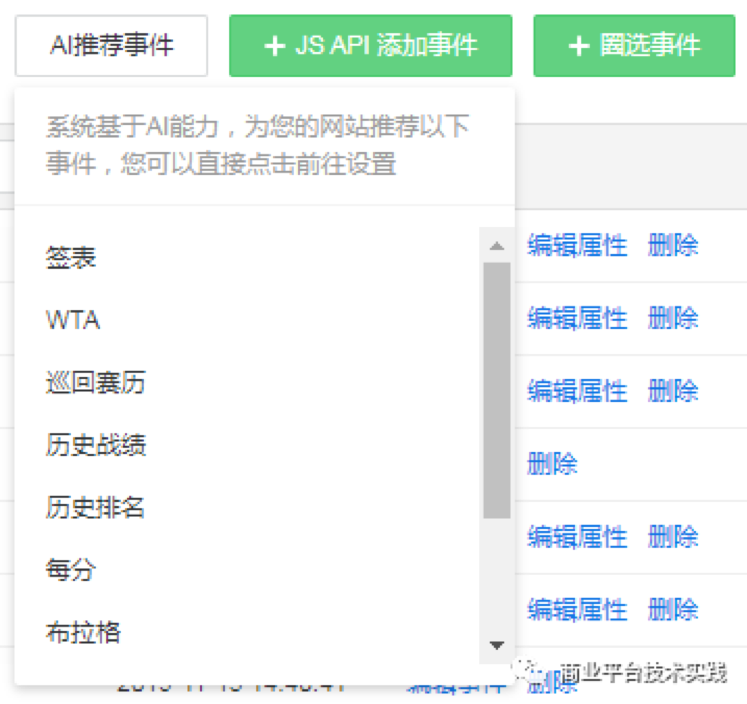
Task: Click the scrollbar up arrow
Action: click(497, 246)
